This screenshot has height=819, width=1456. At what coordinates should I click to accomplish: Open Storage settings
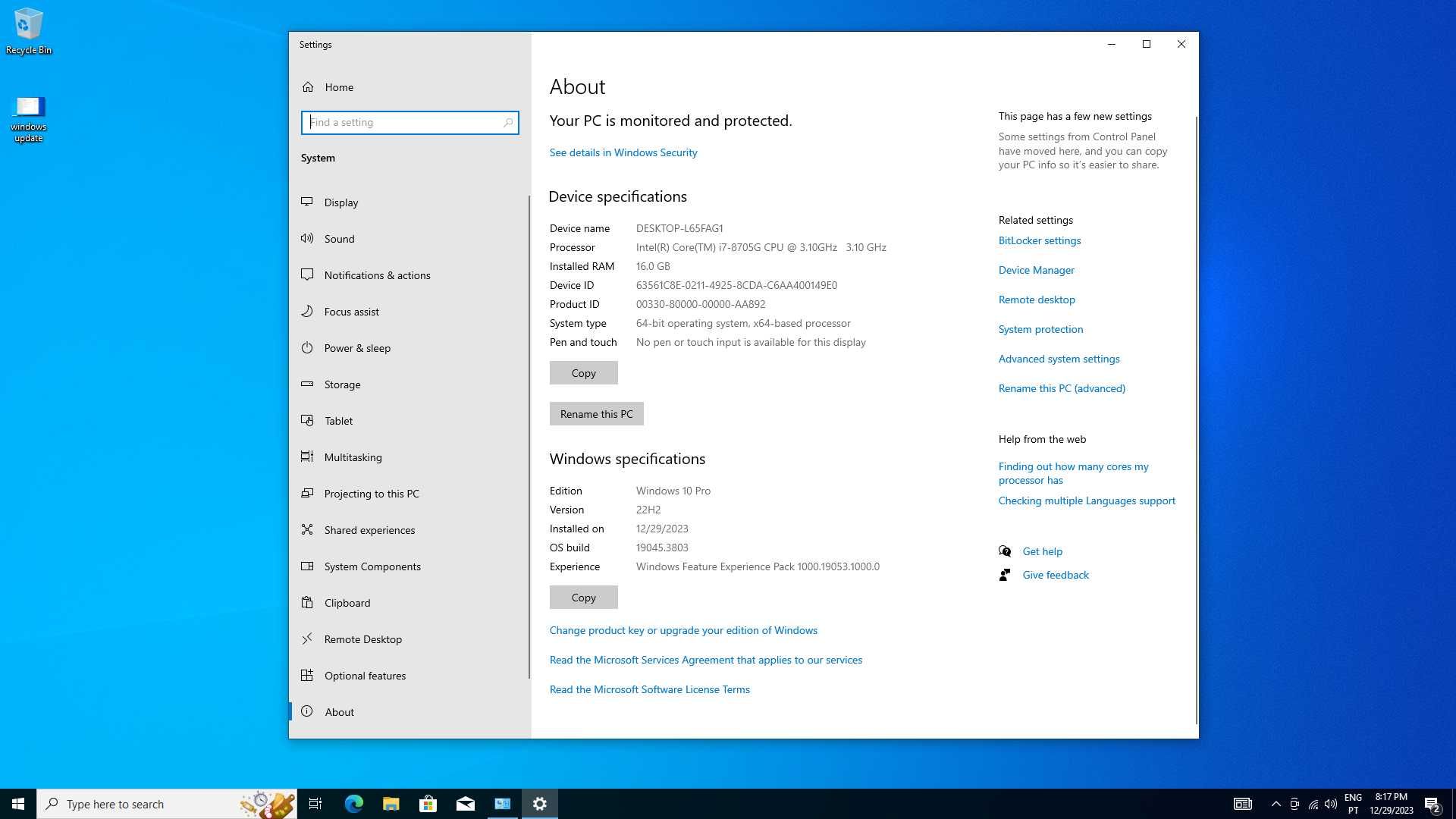(x=343, y=384)
